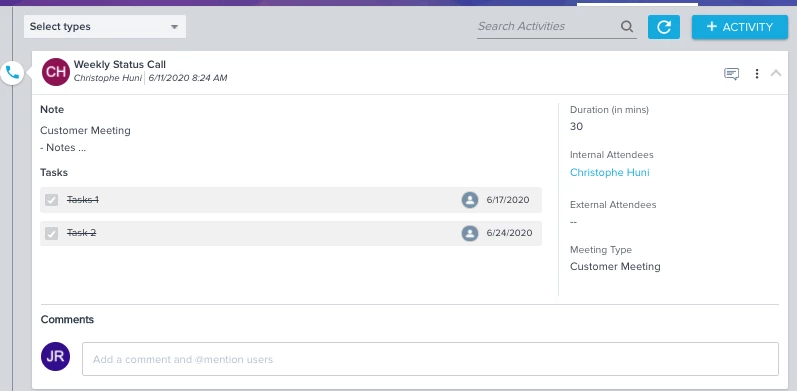Click the External Attendees label
Image resolution: width=797 pixels, height=391 pixels.
point(613,205)
